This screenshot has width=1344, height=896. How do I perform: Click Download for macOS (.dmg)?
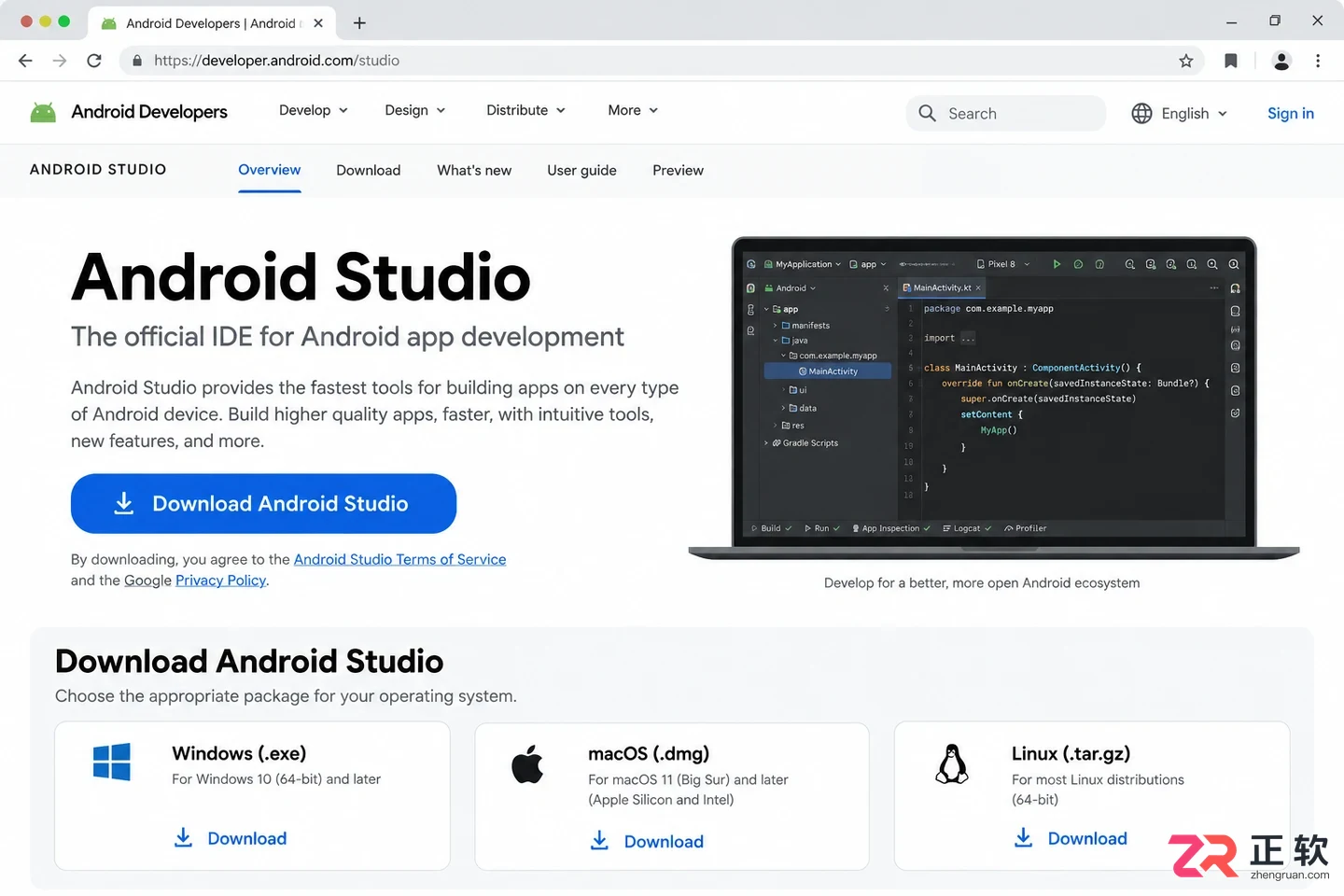tap(664, 841)
